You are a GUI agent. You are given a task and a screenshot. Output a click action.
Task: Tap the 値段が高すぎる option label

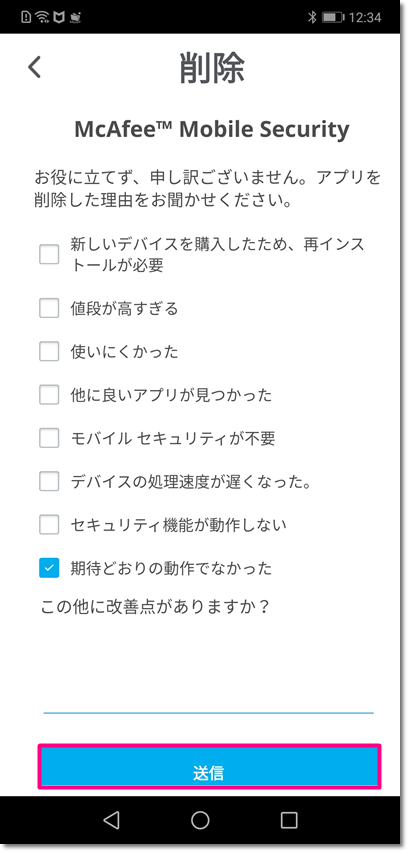tap(124, 309)
